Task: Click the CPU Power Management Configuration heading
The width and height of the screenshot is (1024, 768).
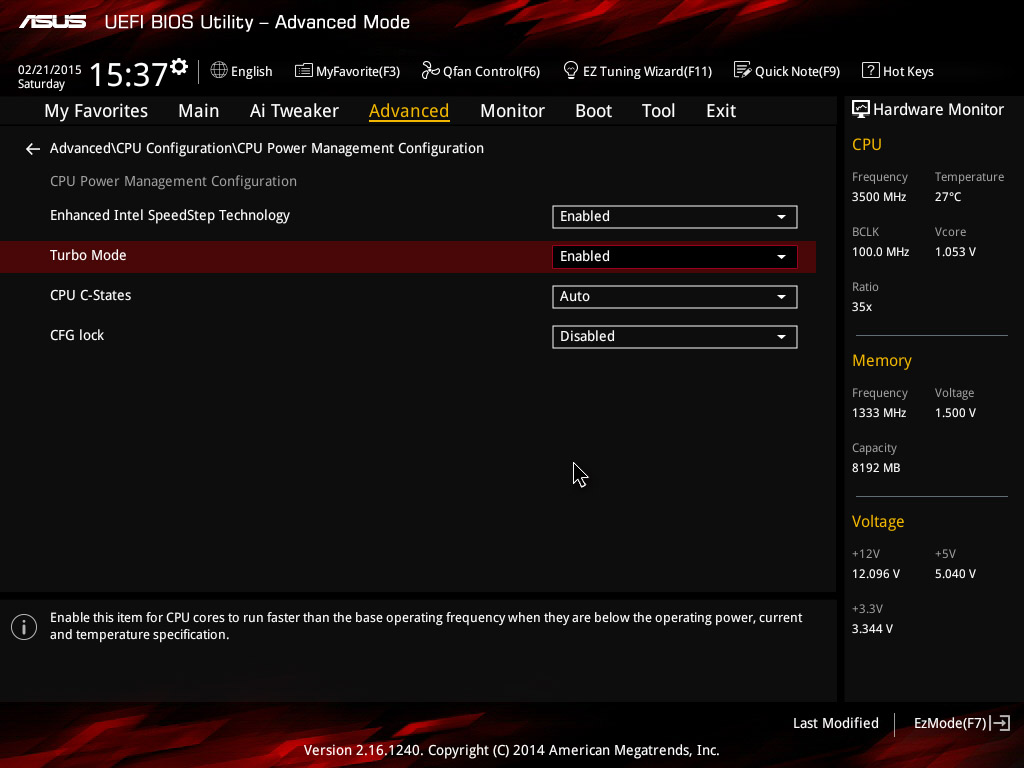Action: 173,182
